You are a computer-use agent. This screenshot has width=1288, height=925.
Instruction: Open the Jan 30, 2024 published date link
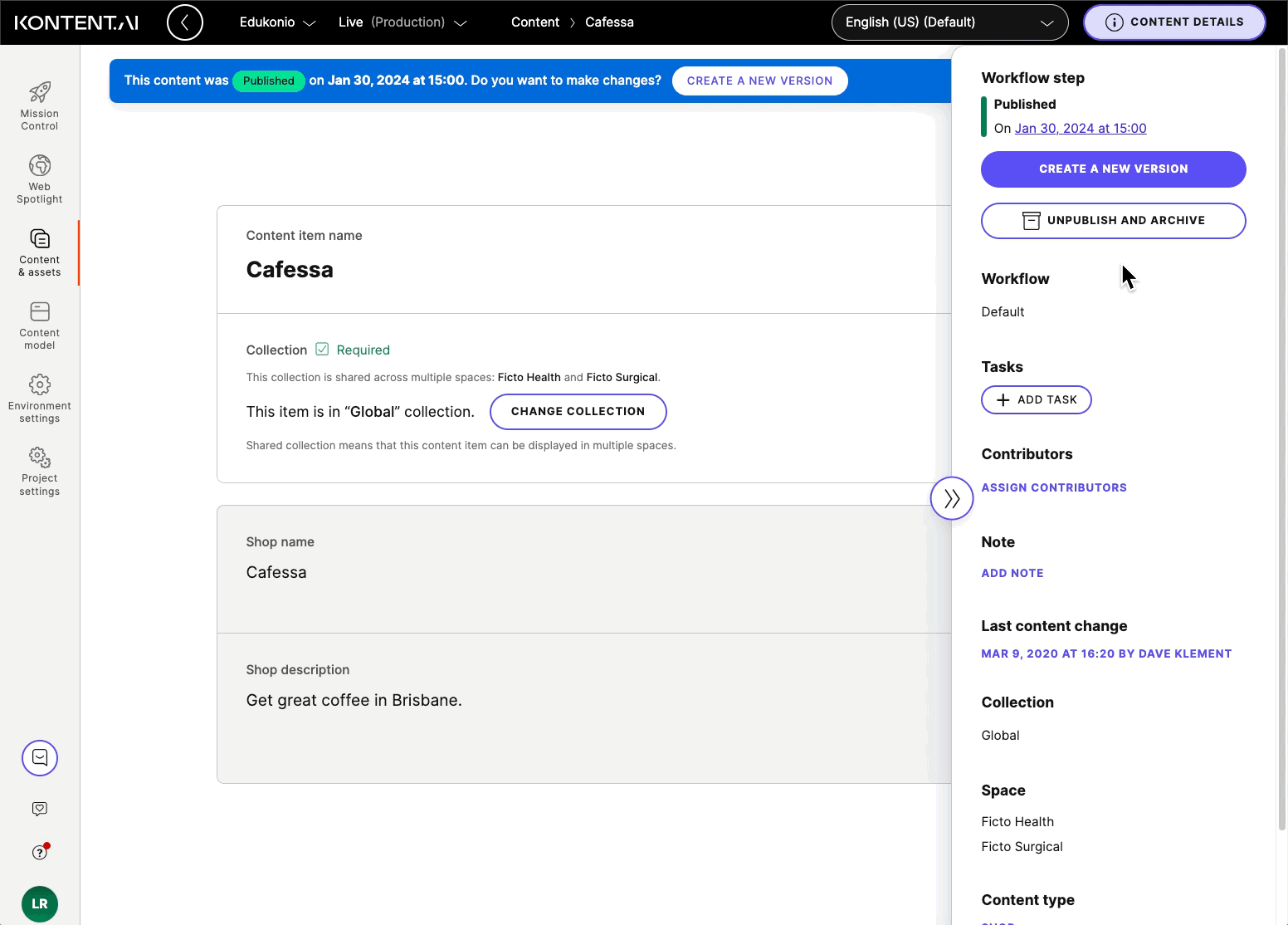coord(1080,128)
